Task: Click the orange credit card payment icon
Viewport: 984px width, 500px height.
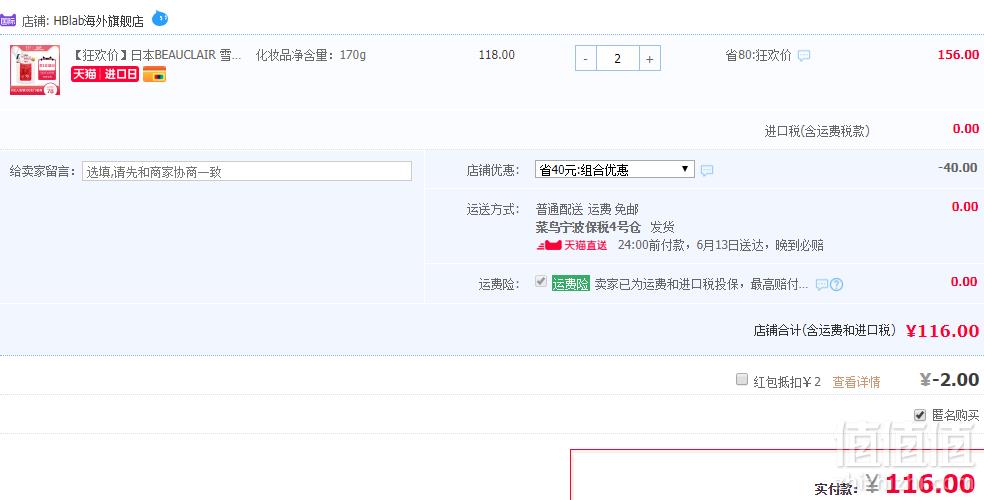Action: click(x=154, y=74)
